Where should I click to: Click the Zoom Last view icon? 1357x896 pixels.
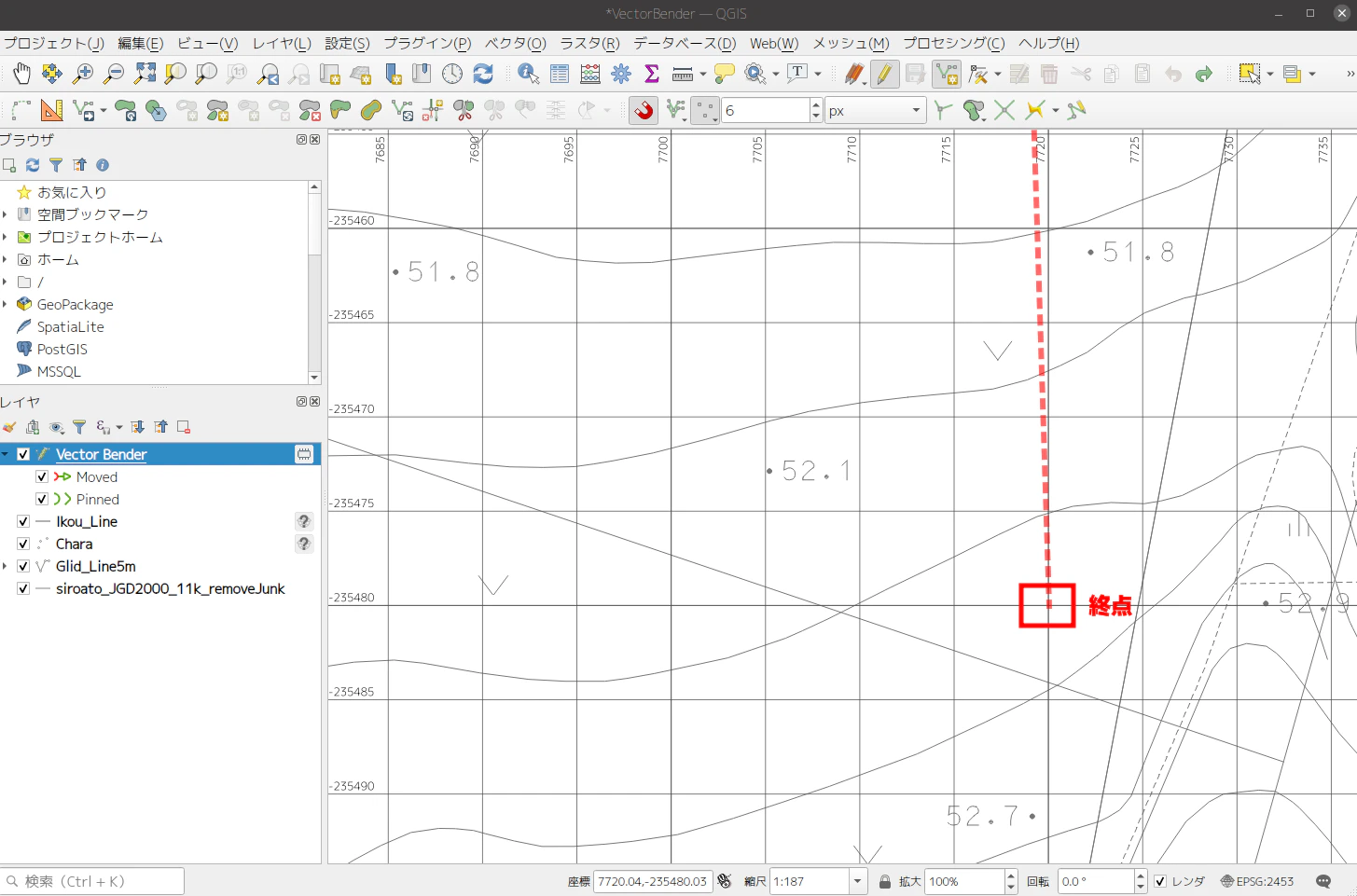click(269, 74)
